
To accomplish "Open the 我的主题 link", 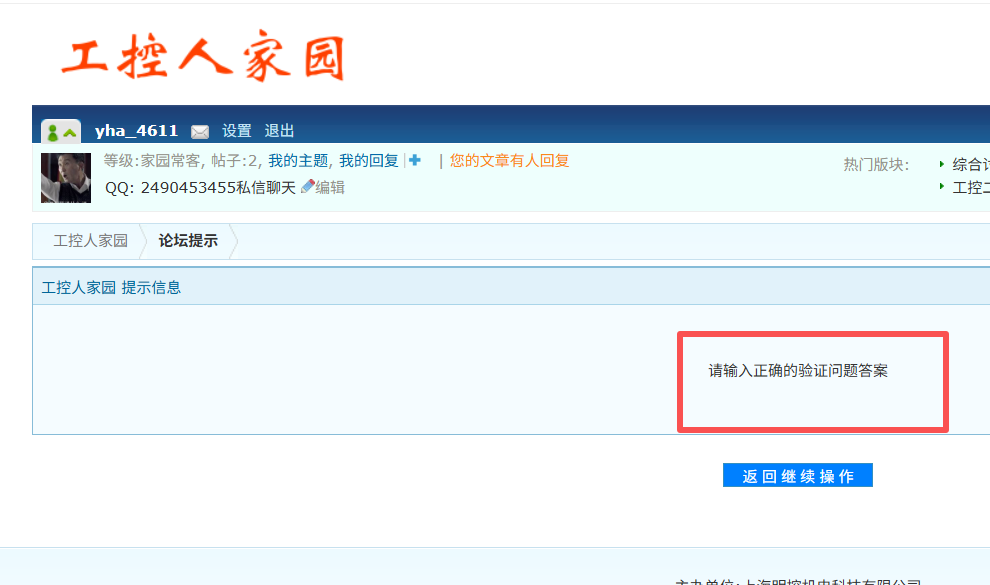I will 298,161.
